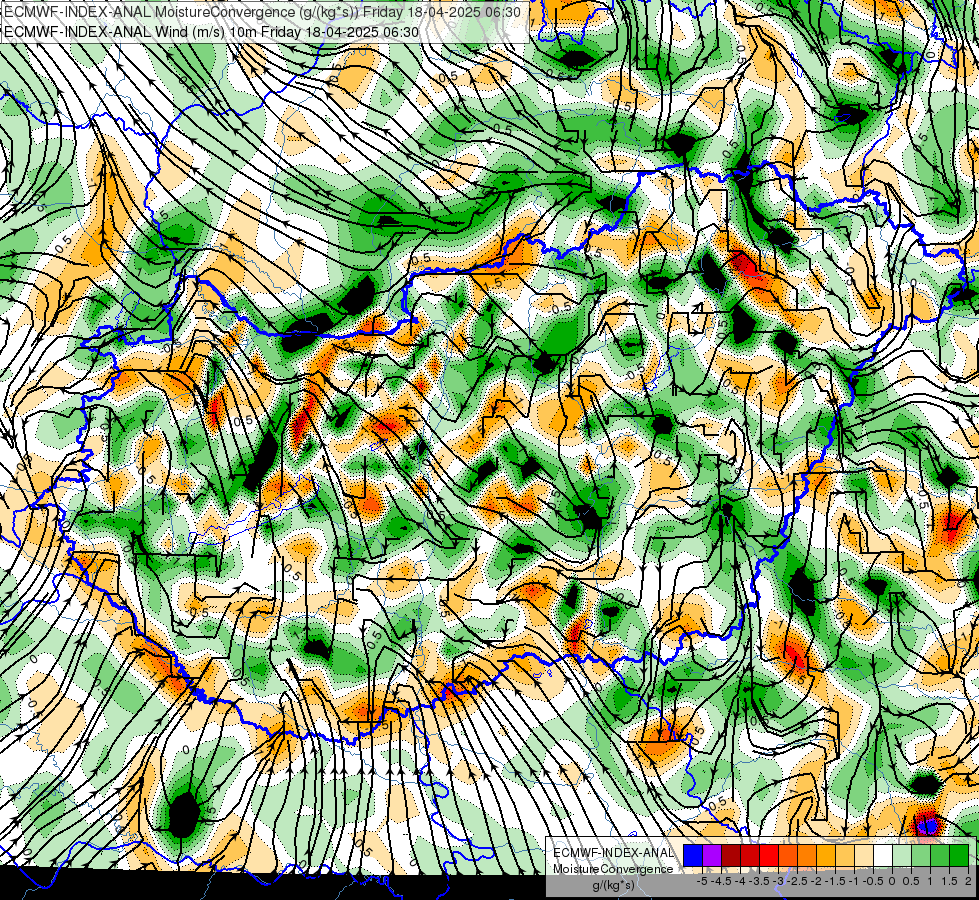
Task: Click the legend label ECMWF-INDEX-ANAL
Action: (x=613, y=853)
